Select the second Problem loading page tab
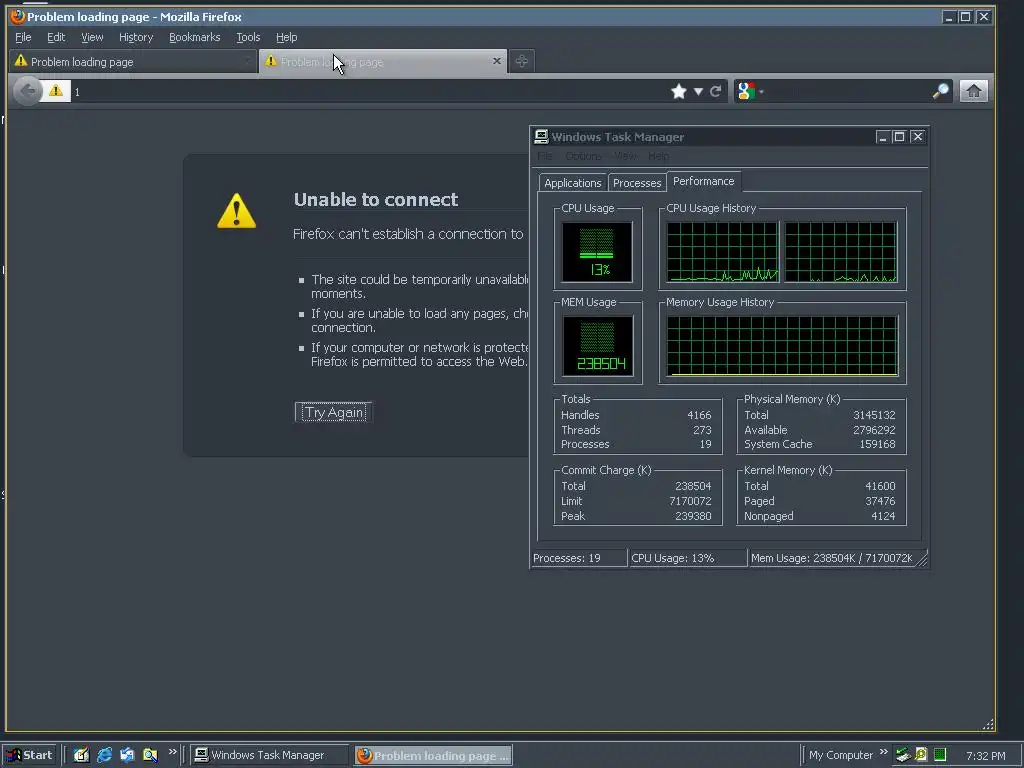 pyautogui.click(x=383, y=61)
